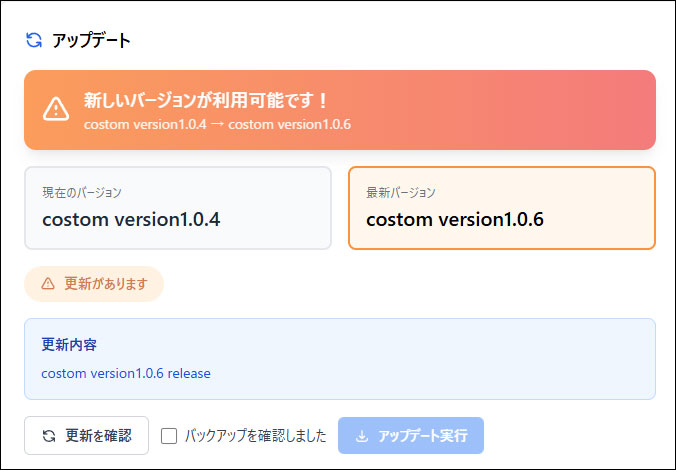
Task: Select latest version text costom version1.0.6 in card
Action: click(x=455, y=219)
